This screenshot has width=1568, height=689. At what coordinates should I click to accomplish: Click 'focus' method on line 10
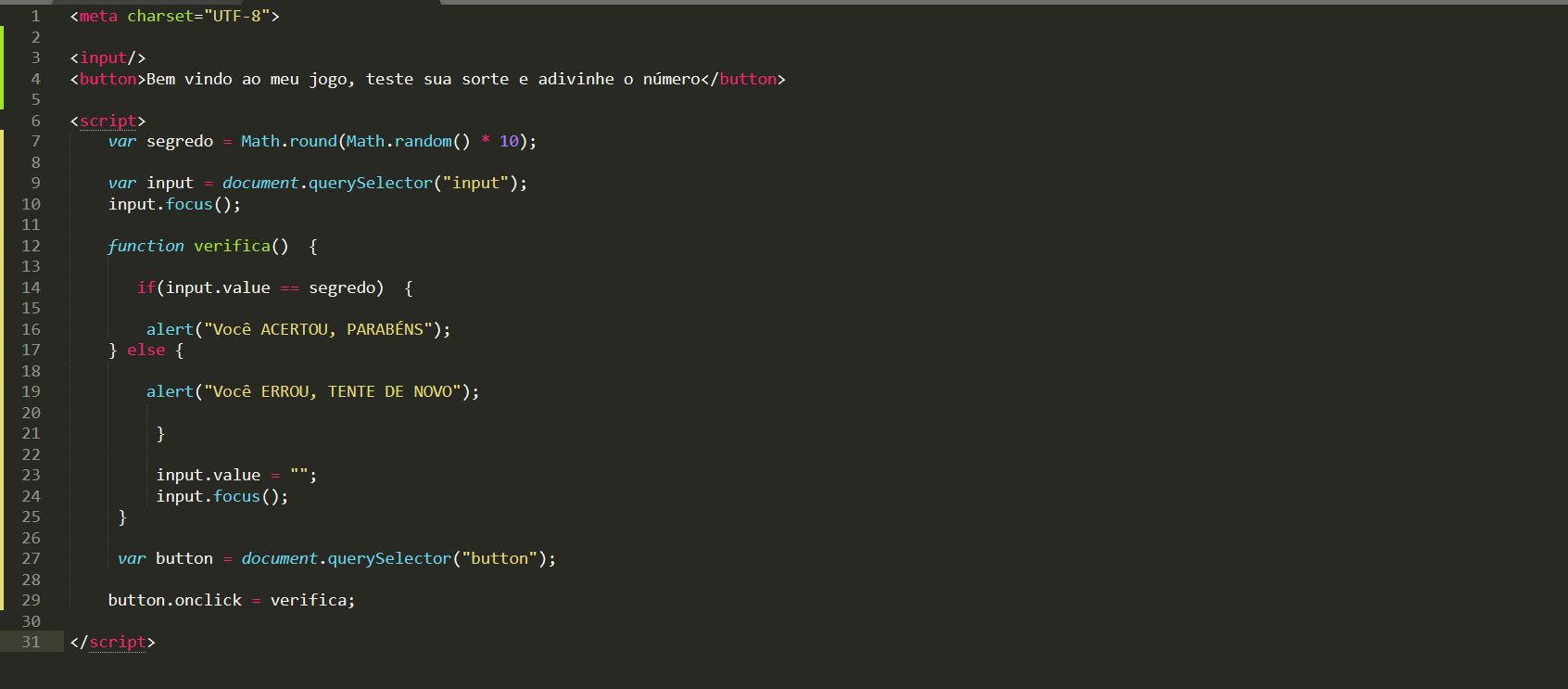pyautogui.click(x=189, y=204)
